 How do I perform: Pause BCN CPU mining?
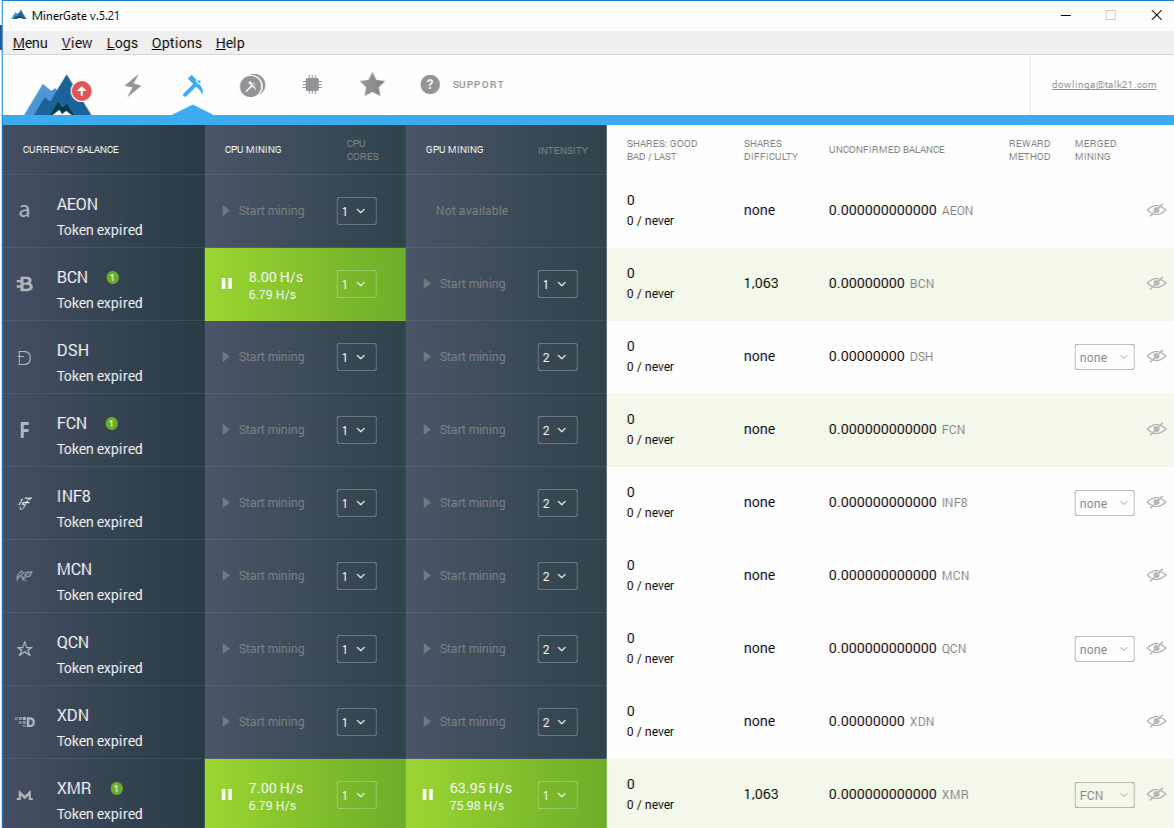pos(227,284)
